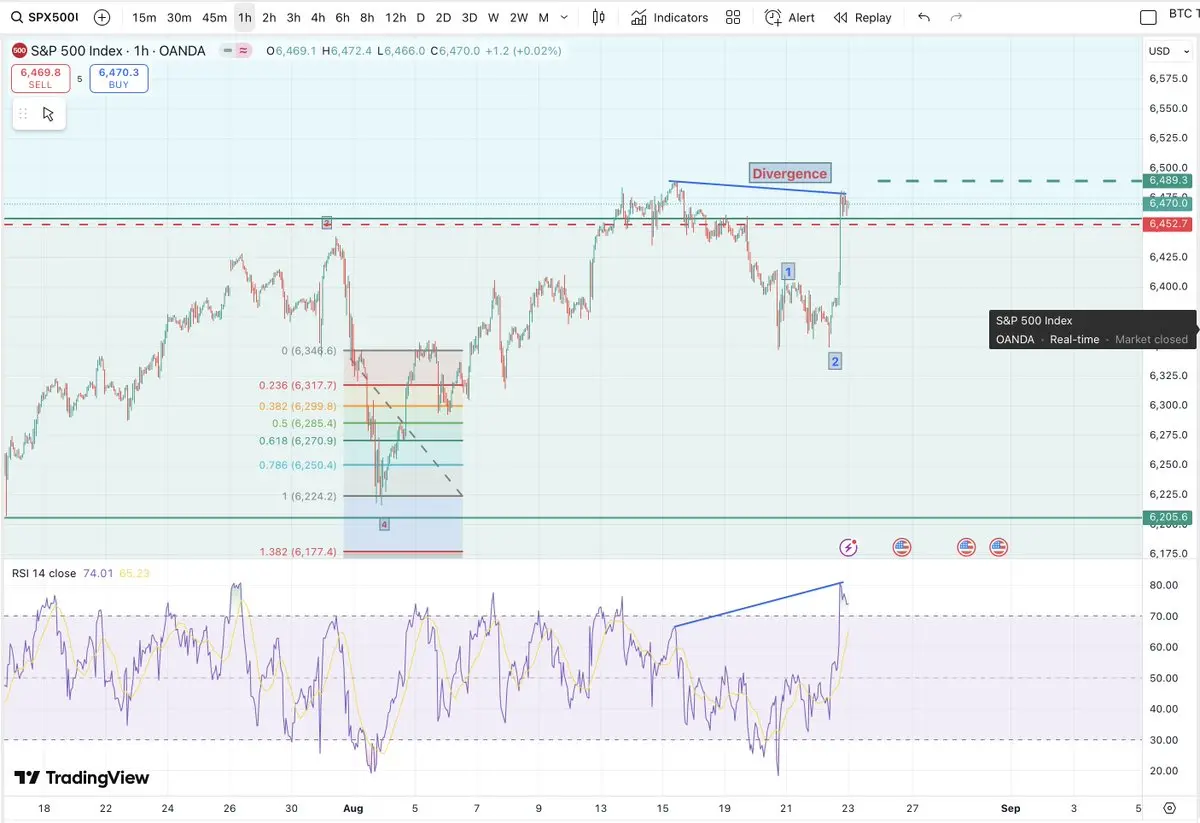Click the S&P 500 Index symbol logo
This screenshot has height=823, width=1200.
tap(19, 51)
